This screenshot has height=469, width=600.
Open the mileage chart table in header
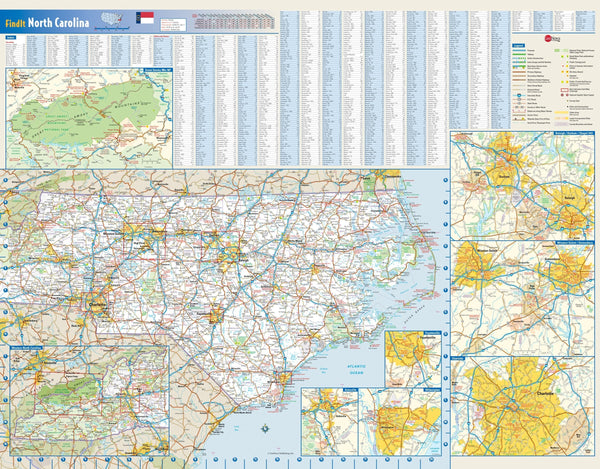click(234, 21)
